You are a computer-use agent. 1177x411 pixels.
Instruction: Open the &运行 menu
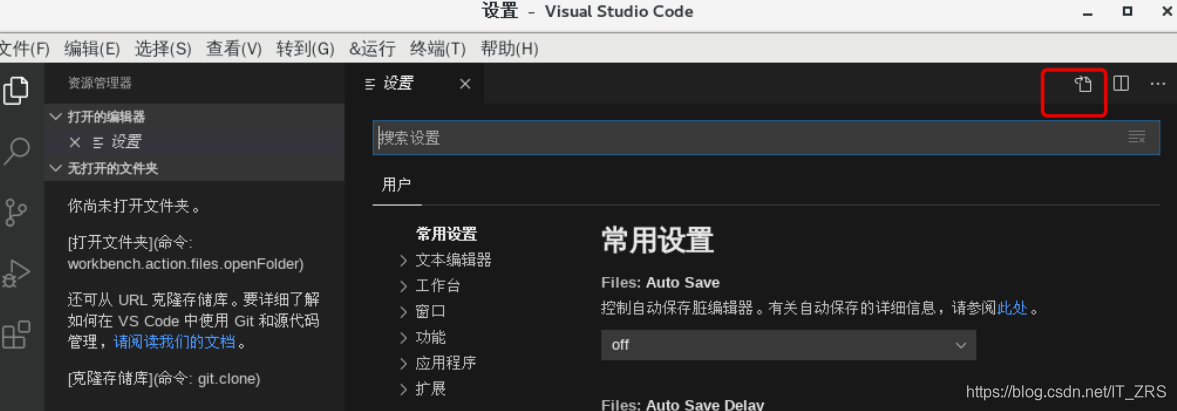click(x=372, y=50)
